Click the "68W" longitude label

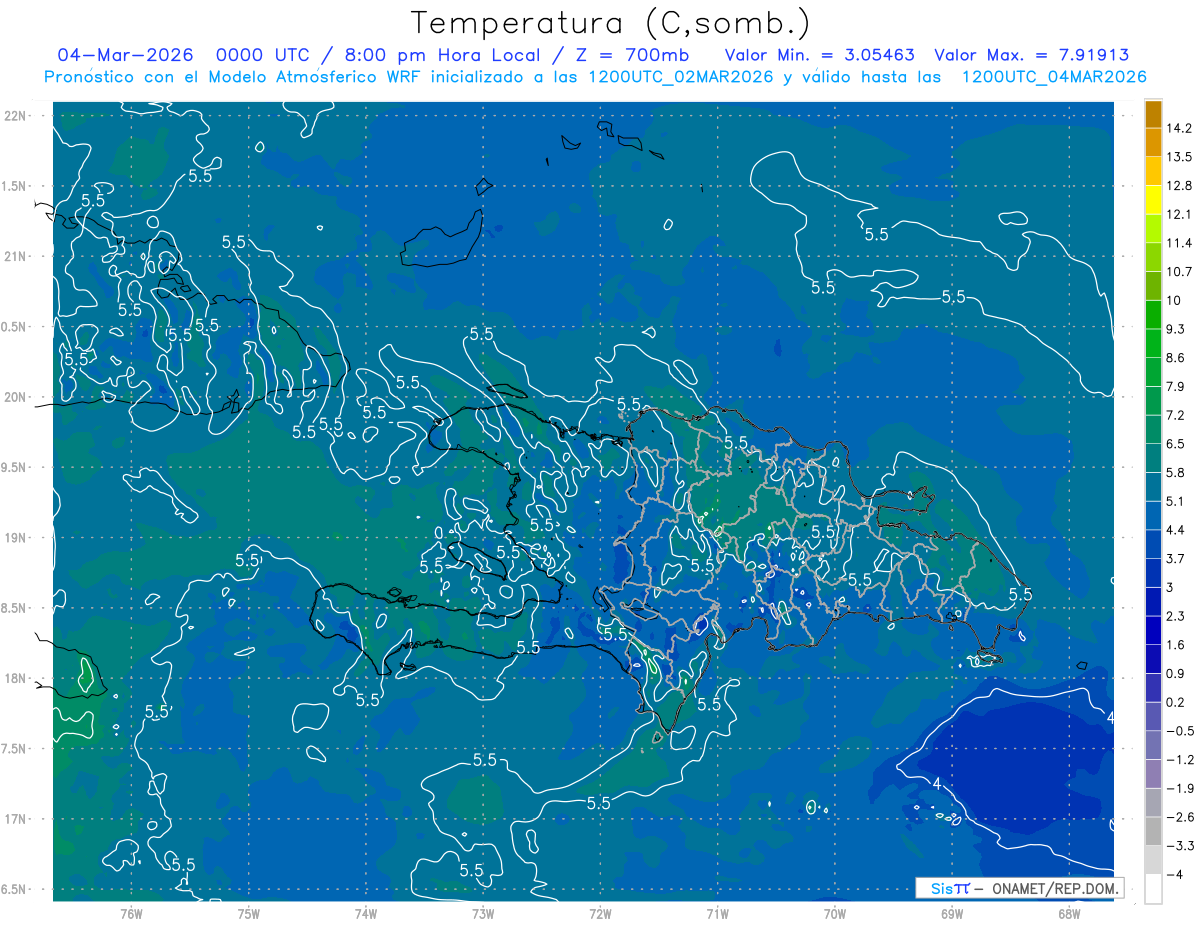click(x=1068, y=914)
